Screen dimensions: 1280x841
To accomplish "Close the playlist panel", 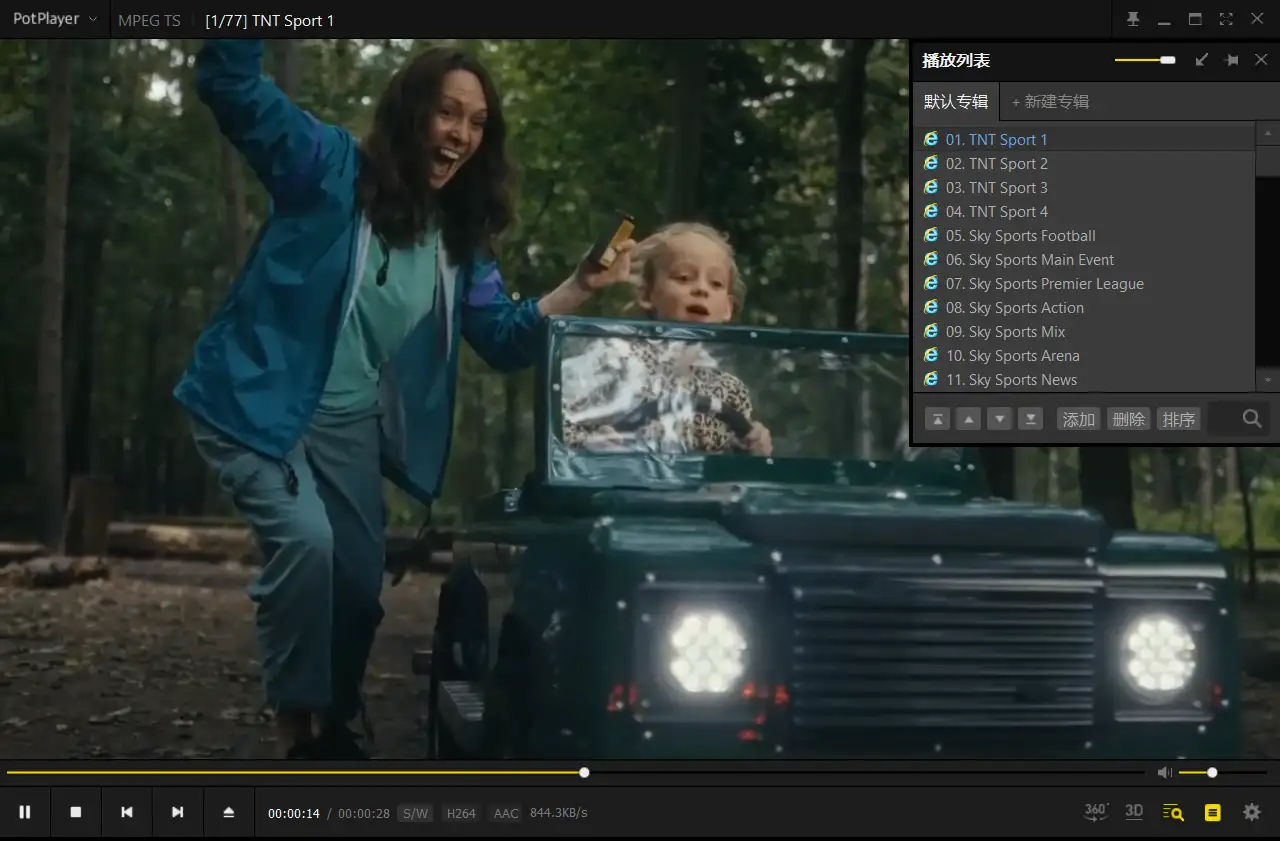I will coord(1261,60).
